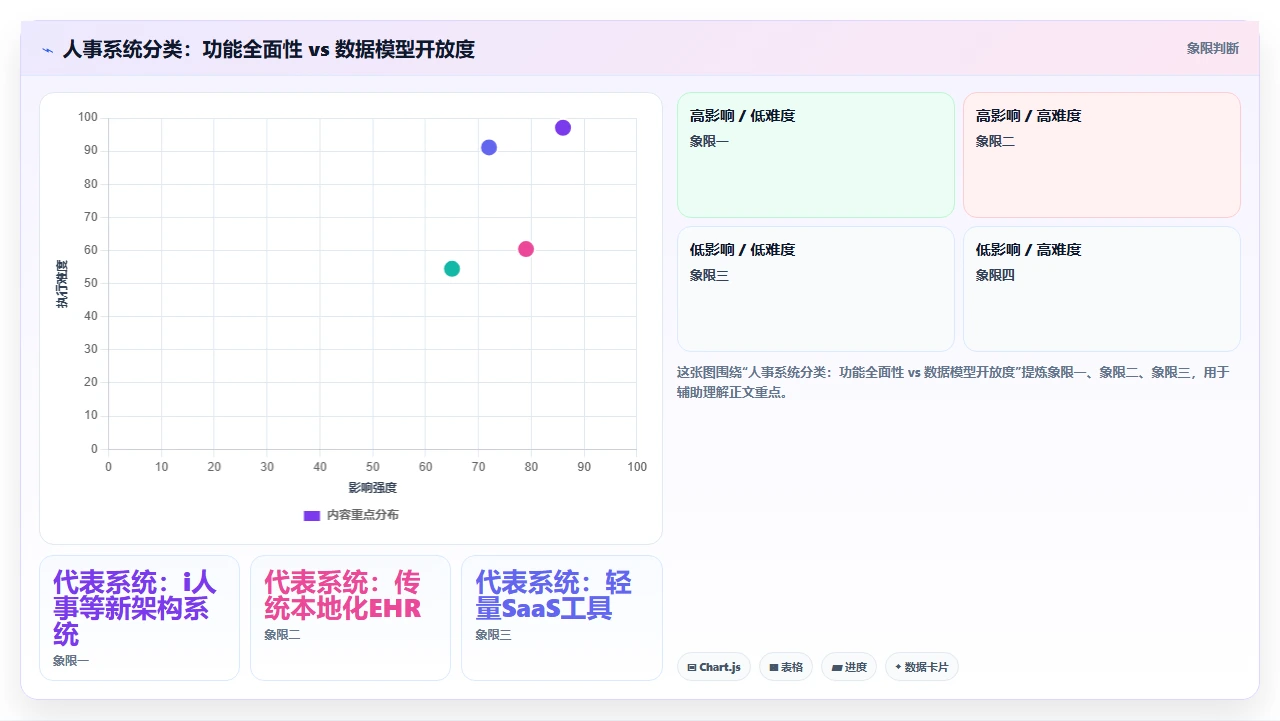The image size is (1280, 721).
Task: Click the purple data point near 97
Action: tap(563, 128)
